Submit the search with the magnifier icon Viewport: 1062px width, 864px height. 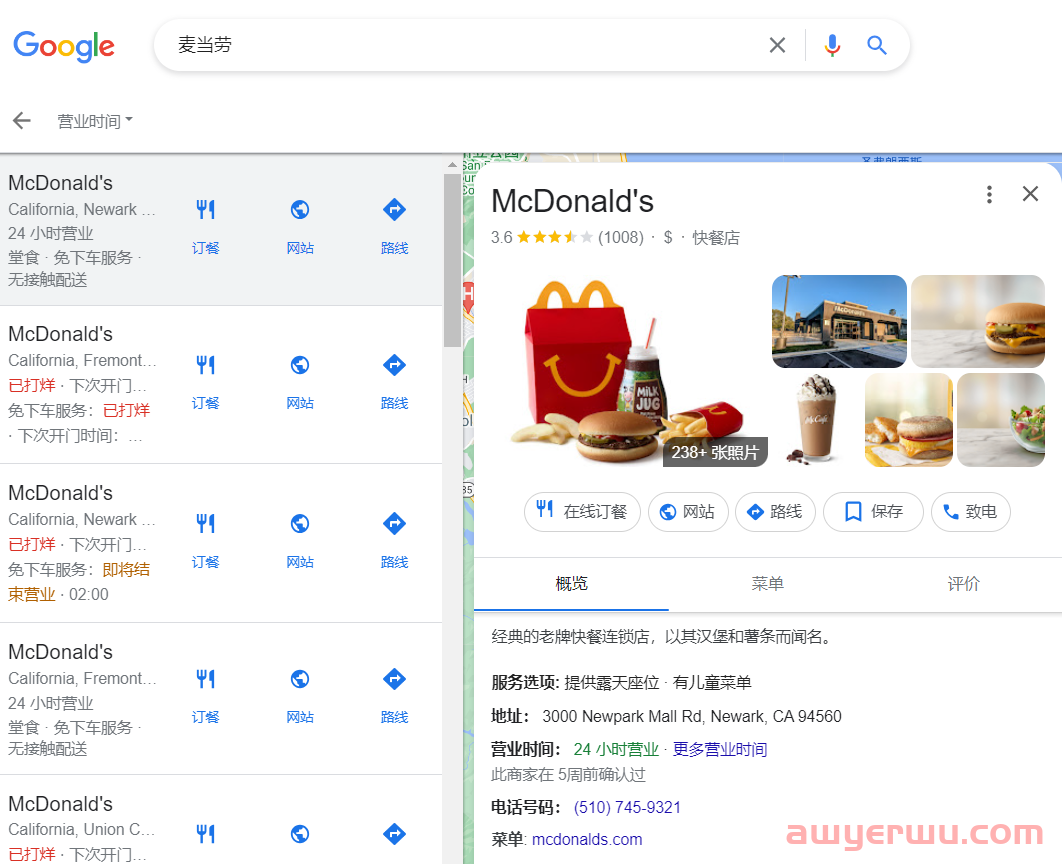tap(876, 45)
